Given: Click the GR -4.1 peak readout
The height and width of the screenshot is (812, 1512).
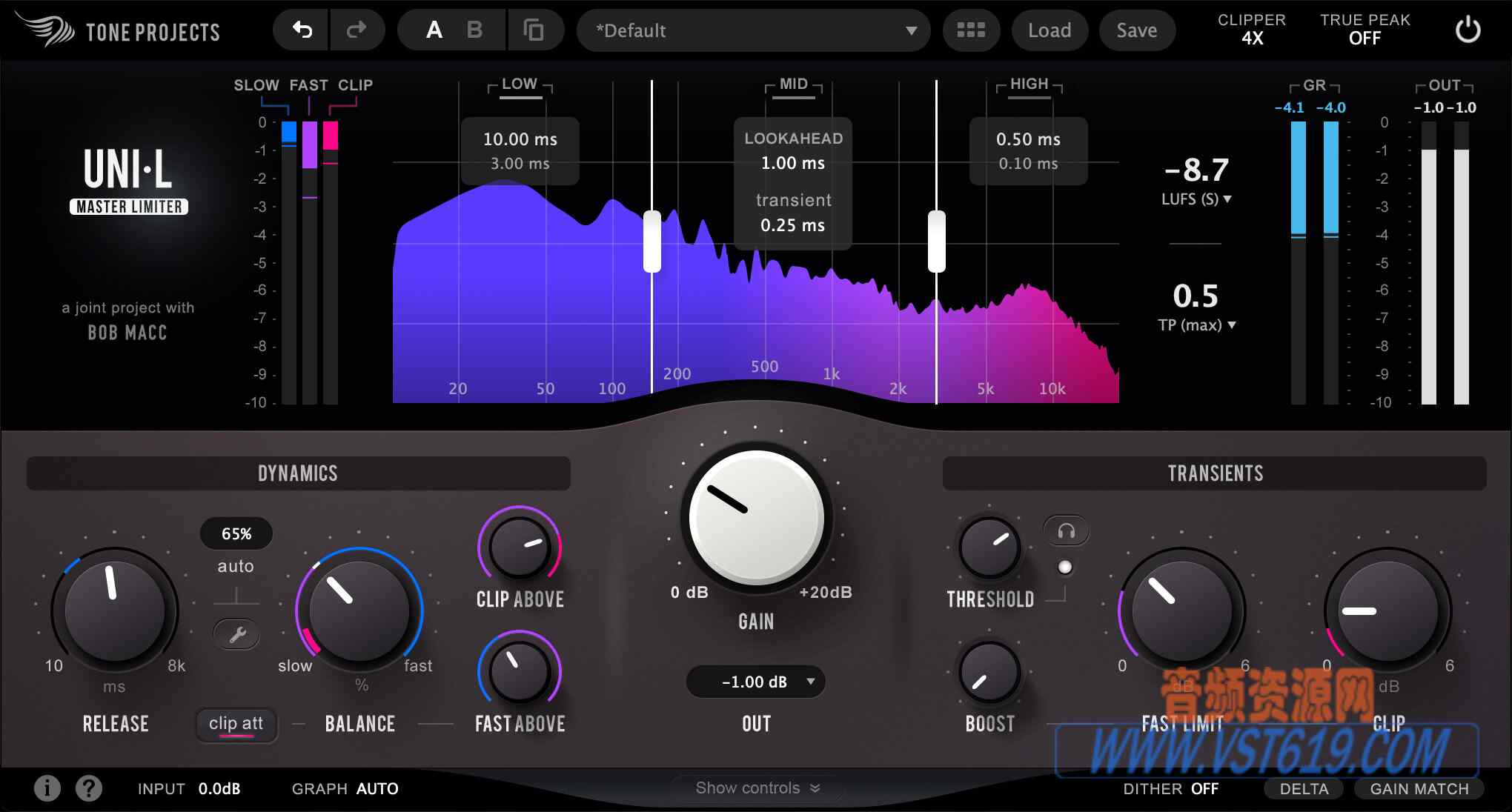Looking at the screenshot, I should pyautogui.click(x=1290, y=107).
